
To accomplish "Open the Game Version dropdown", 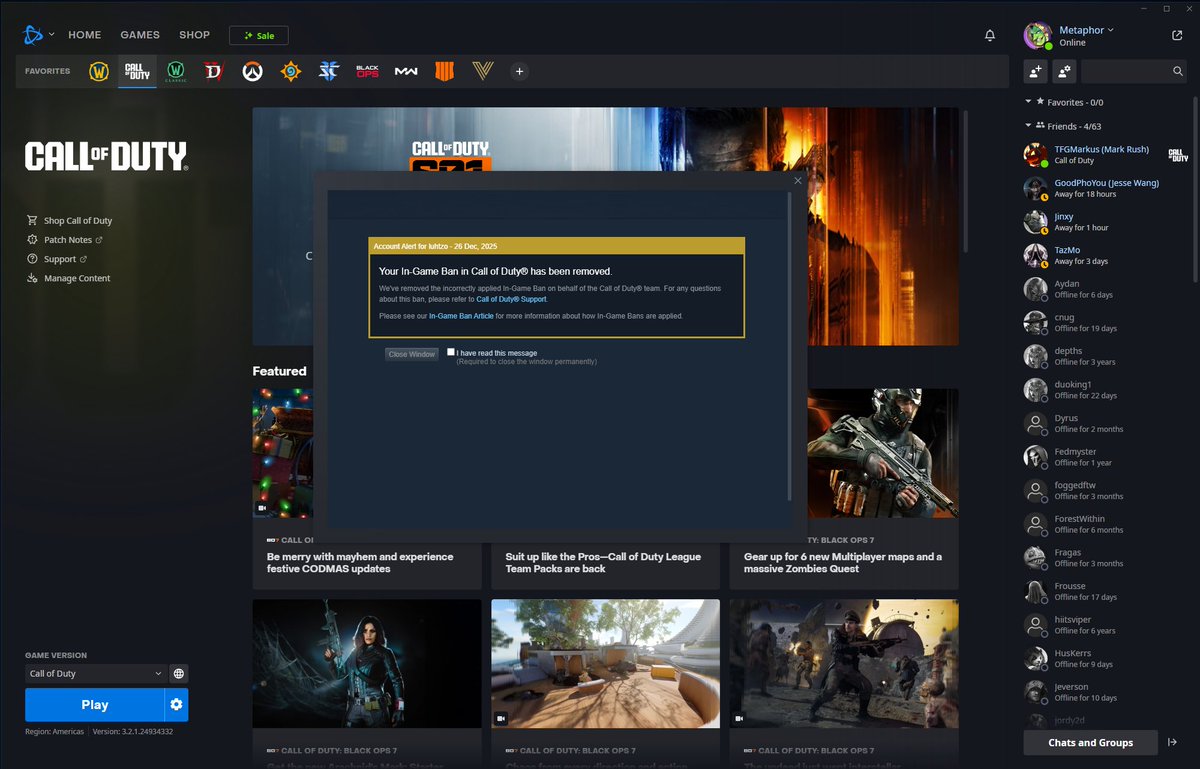I will pos(95,674).
